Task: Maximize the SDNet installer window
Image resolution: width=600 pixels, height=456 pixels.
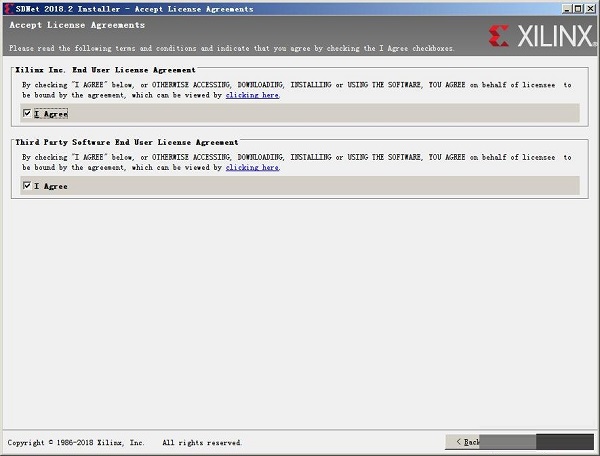Action: coord(578,9)
